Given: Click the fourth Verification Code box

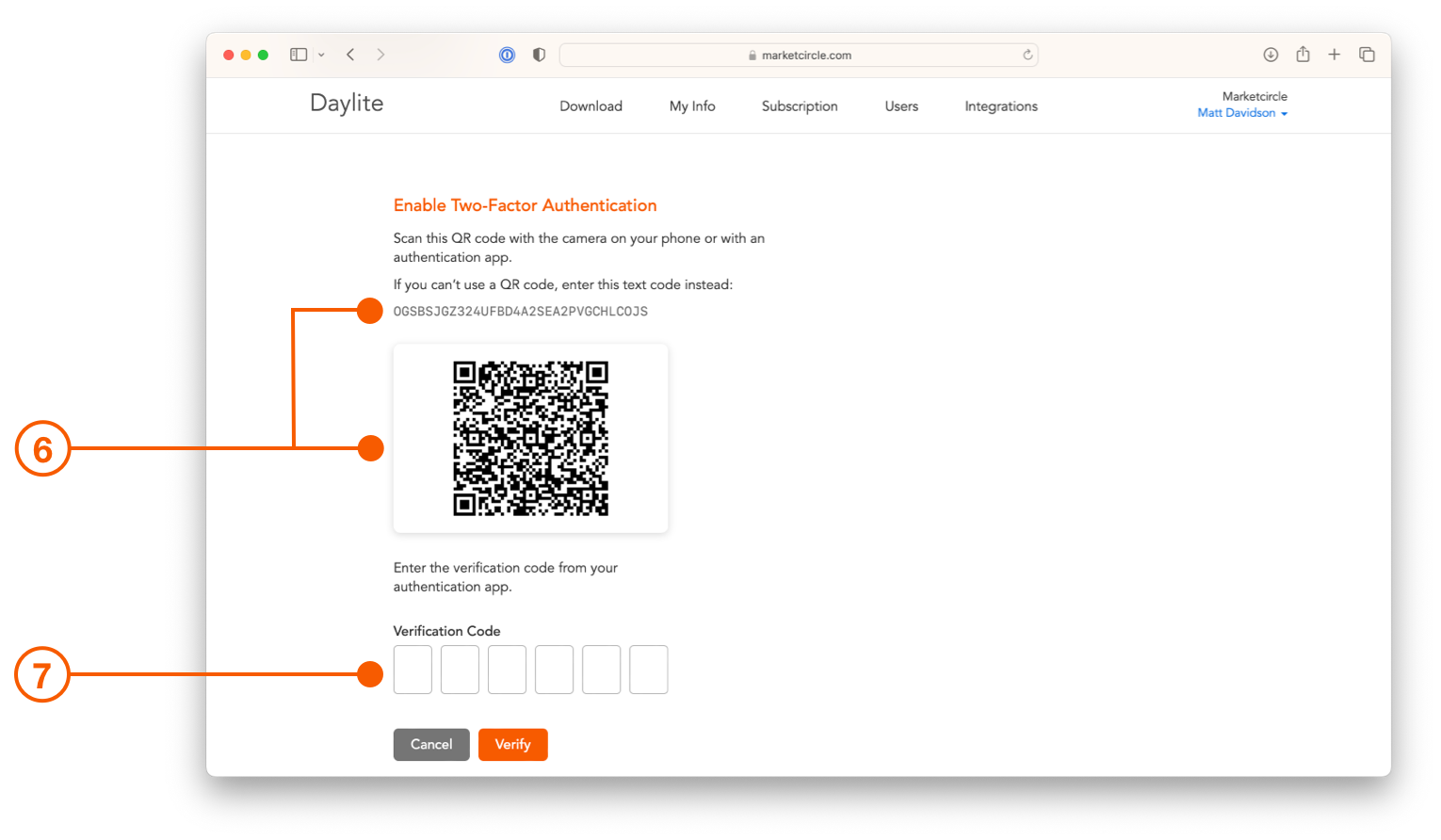Looking at the screenshot, I should tap(554, 670).
